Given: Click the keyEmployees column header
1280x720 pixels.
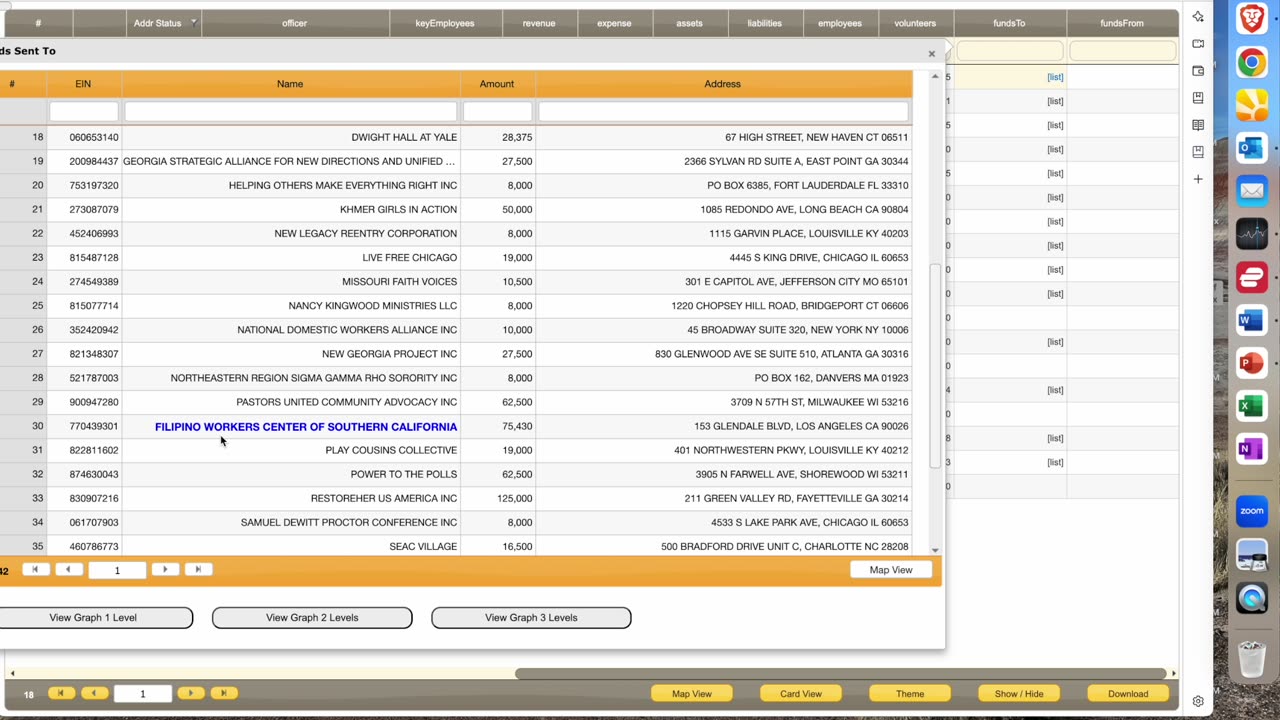Looking at the screenshot, I should (445, 23).
